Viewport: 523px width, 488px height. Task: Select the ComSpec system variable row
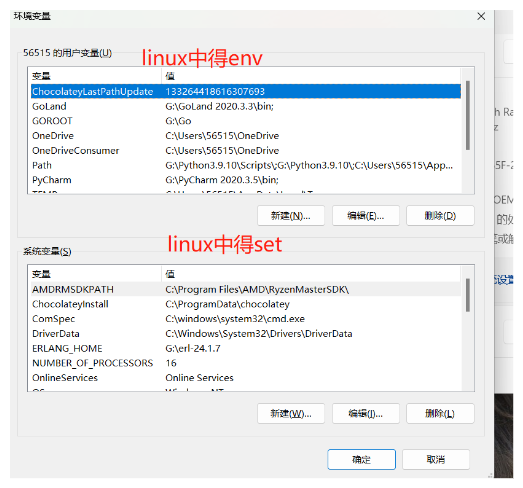point(246,319)
